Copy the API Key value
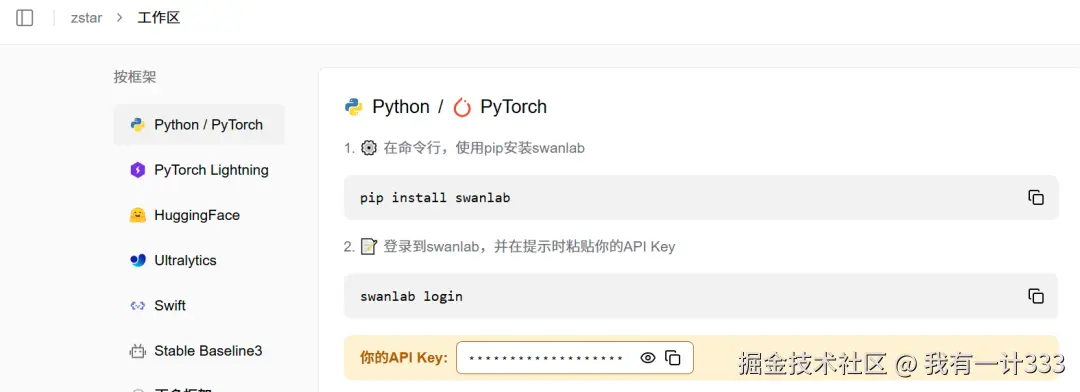Image resolution: width=1080 pixels, height=392 pixels. pos(673,358)
